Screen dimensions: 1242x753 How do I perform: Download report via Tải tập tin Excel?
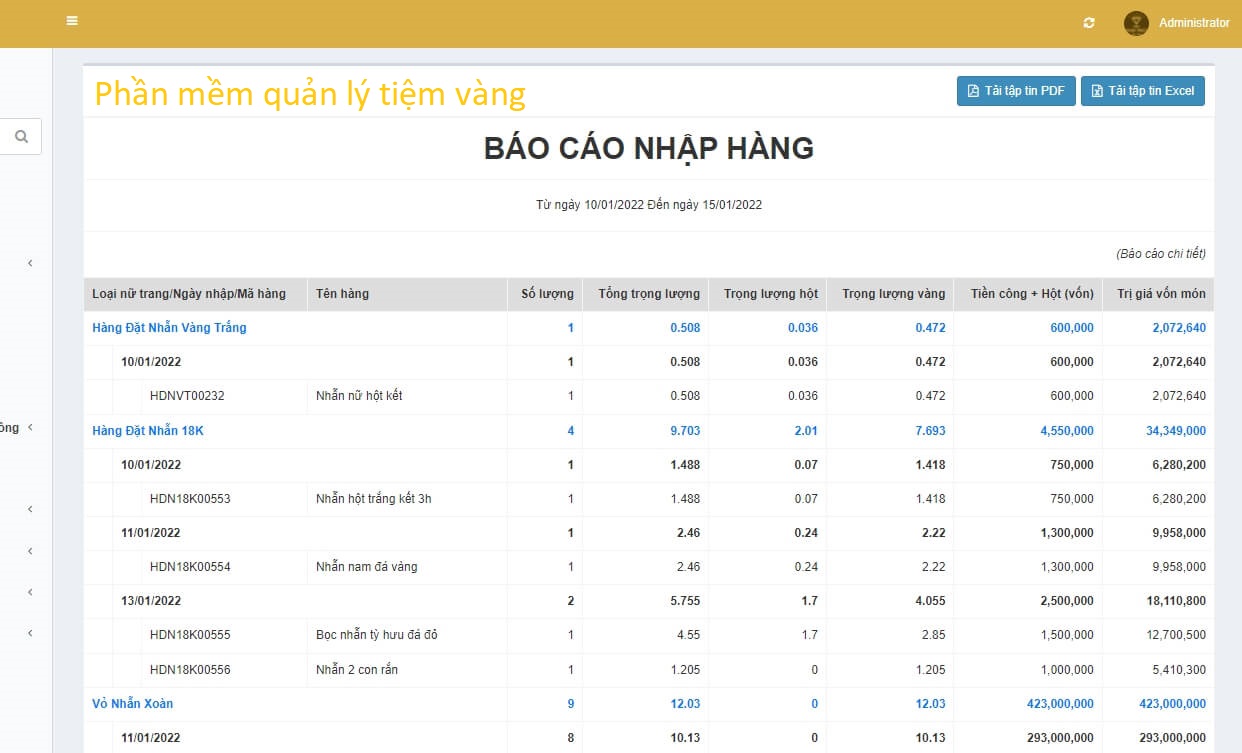click(1143, 91)
